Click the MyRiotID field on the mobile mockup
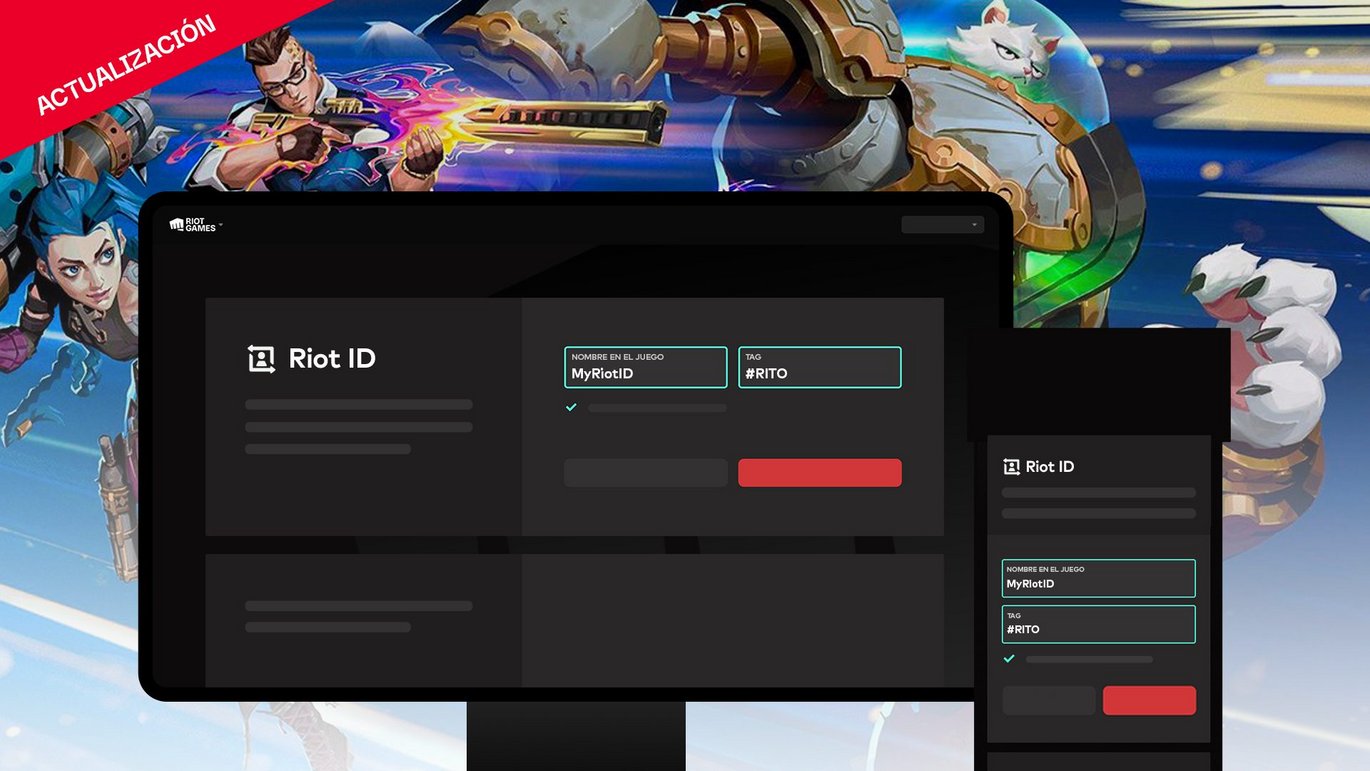Image resolution: width=1370 pixels, height=771 pixels. pyautogui.click(x=1097, y=577)
